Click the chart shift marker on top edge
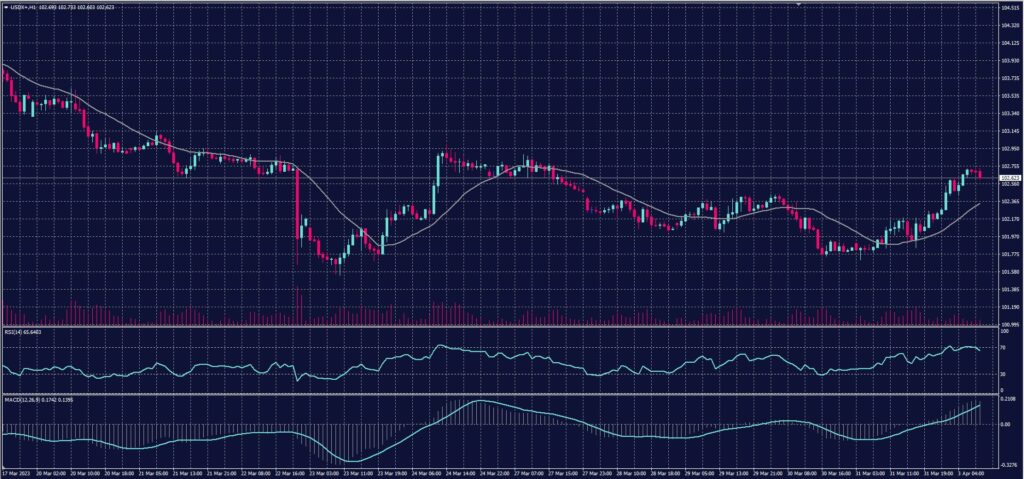This screenshot has width=1024, height=479. pyautogui.click(x=798, y=5)
